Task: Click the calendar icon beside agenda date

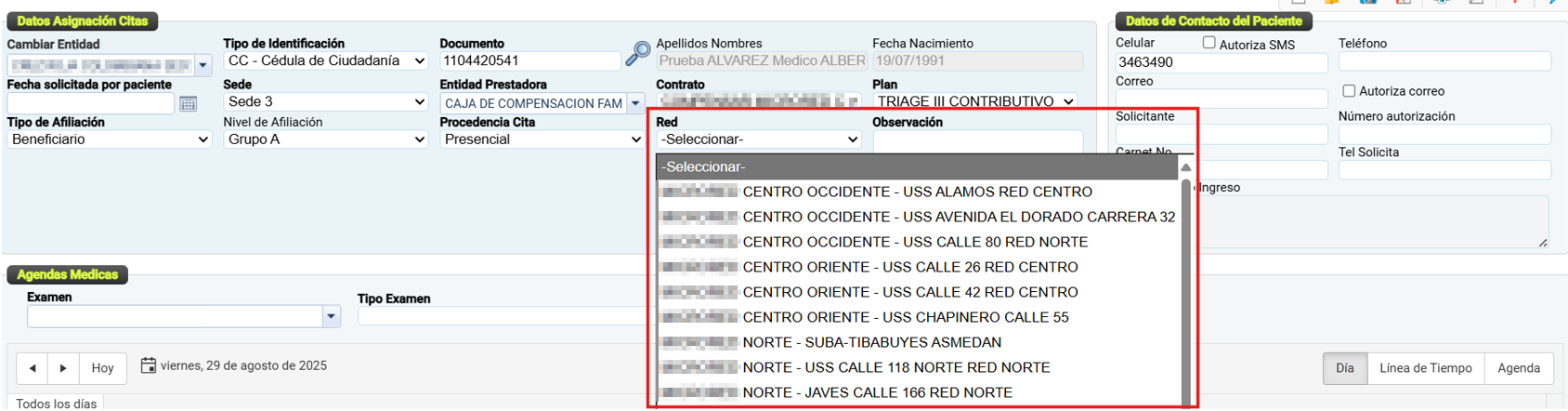Action: point(148,365)
